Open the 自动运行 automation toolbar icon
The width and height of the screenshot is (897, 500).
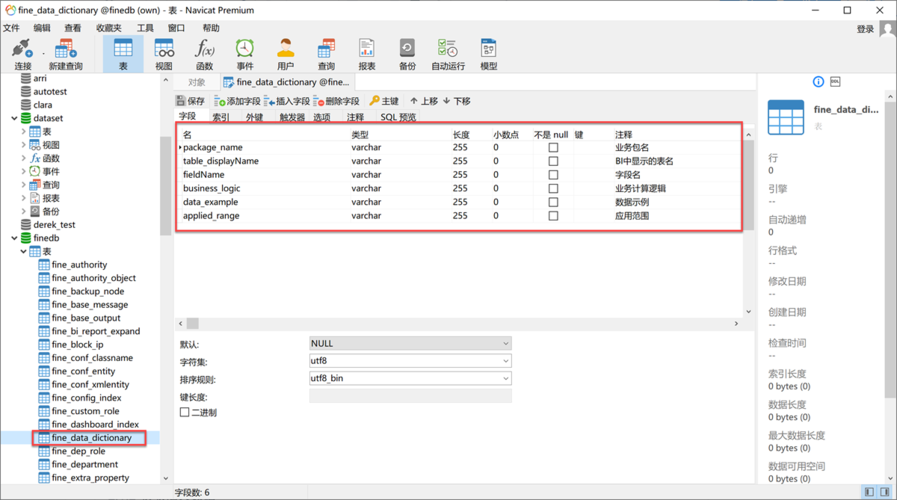tap(448, 55)
